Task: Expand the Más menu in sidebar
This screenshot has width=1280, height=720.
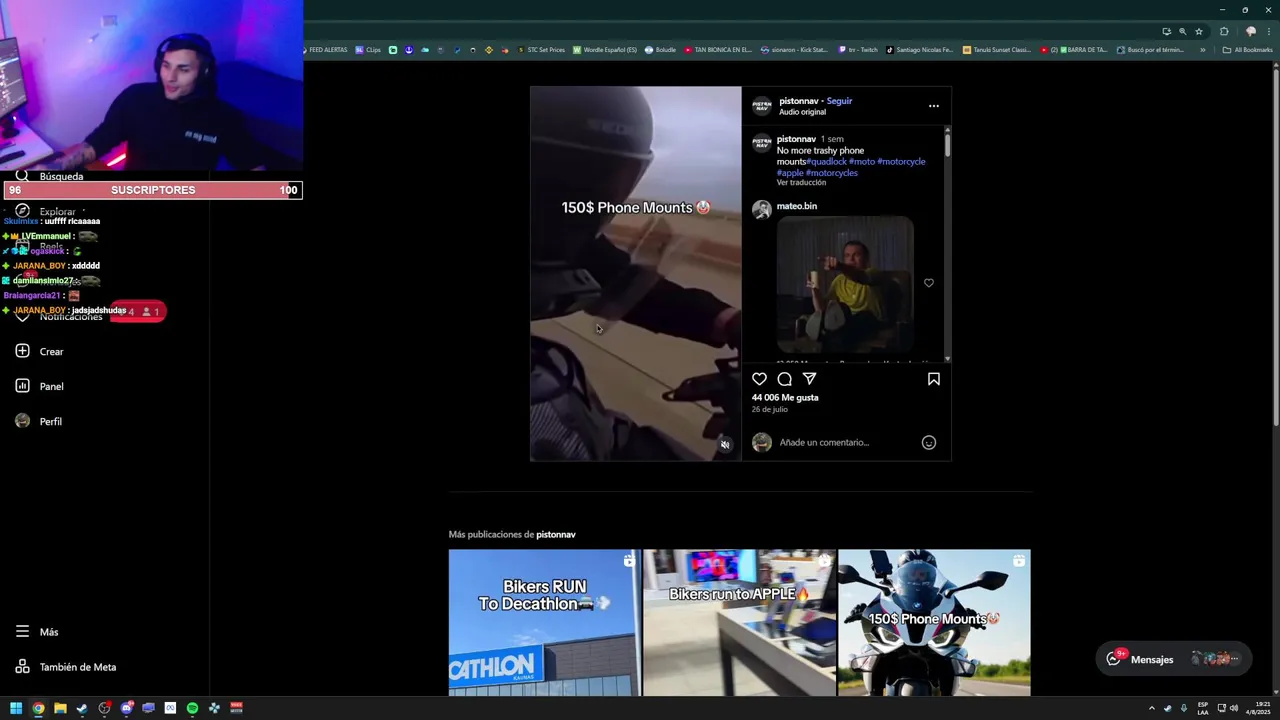Action: point(38,632)
